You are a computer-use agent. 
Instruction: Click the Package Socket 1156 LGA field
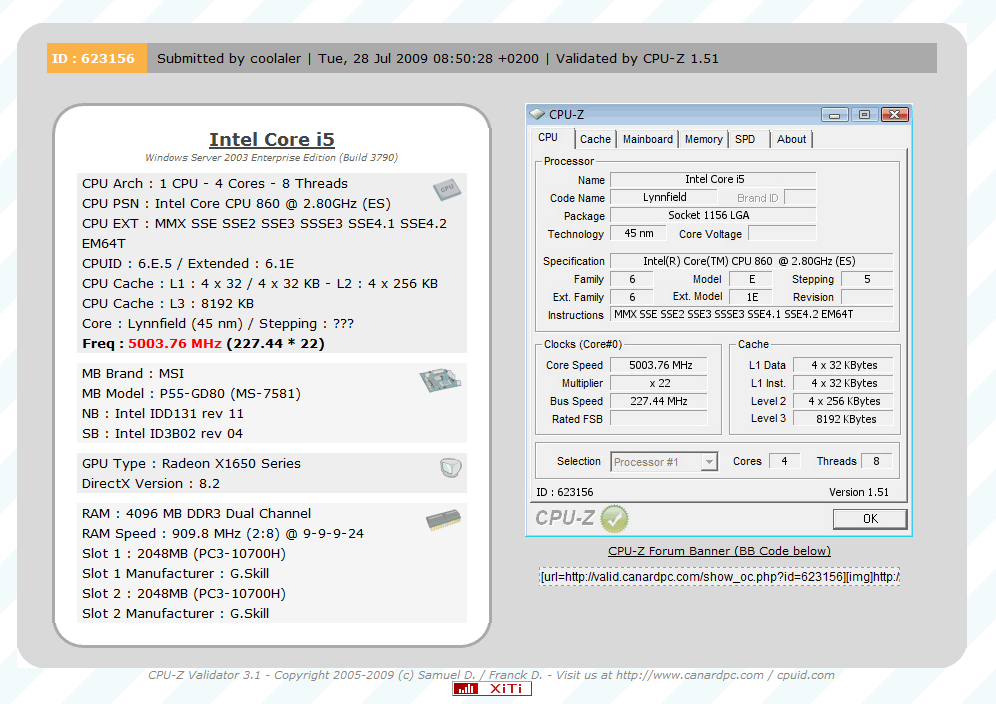pyautogui.click(x=713, y=215)
